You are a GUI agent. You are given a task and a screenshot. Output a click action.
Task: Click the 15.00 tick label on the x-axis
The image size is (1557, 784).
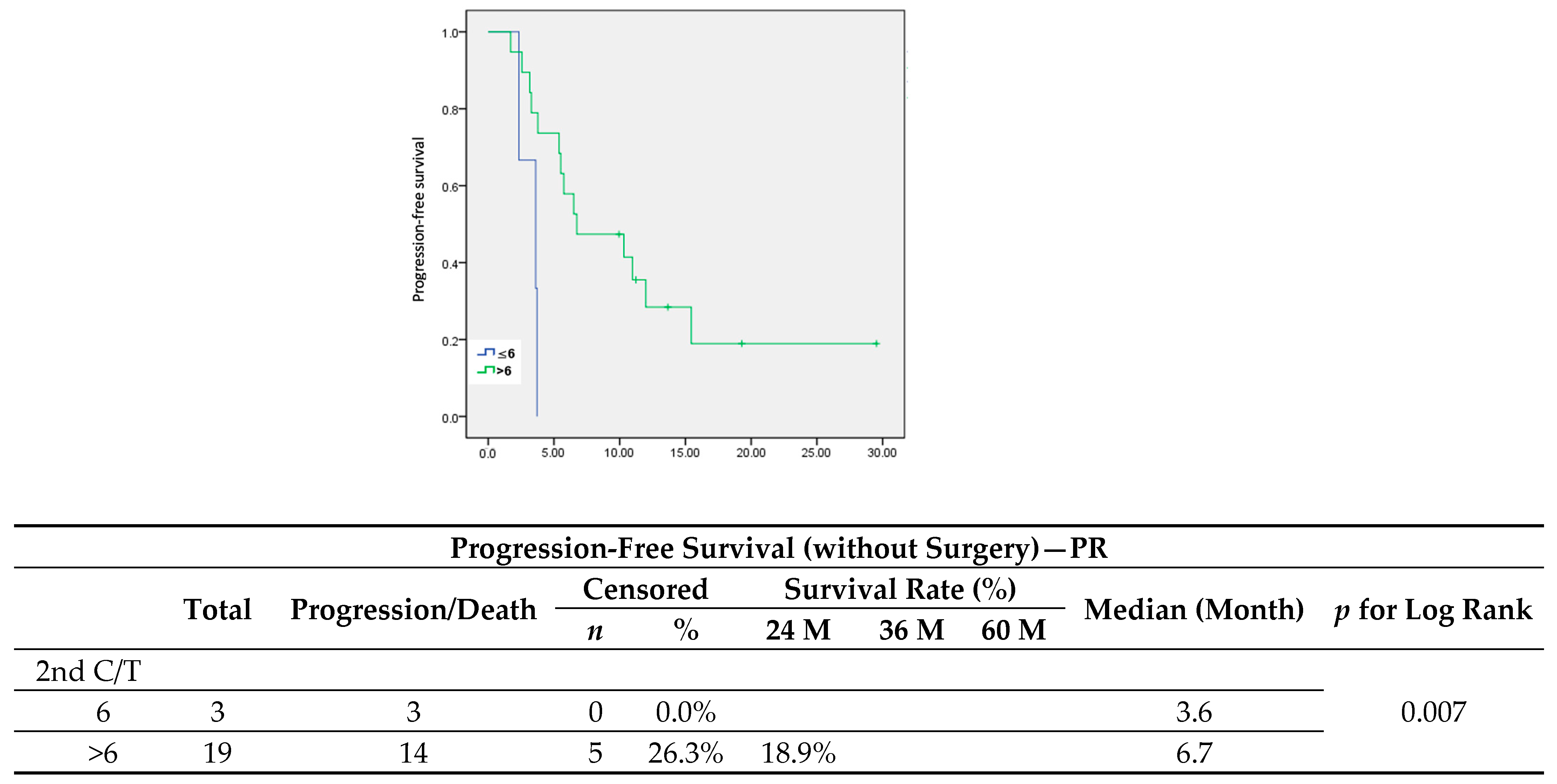coord(684,453)
